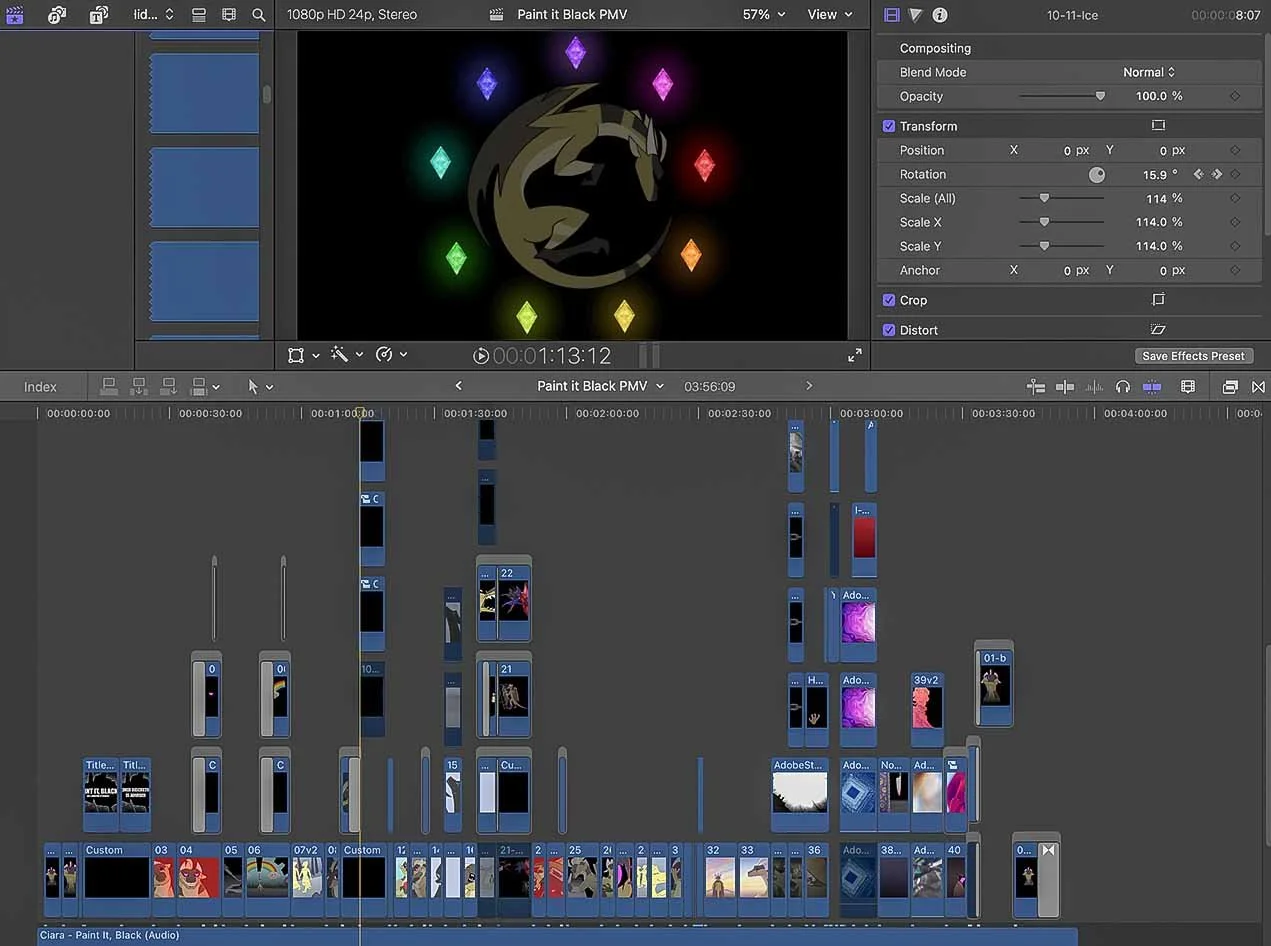Go forward in timeline history

809,386
